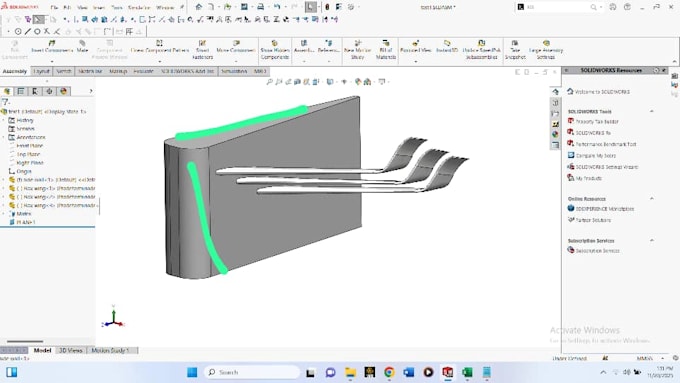Collapse the Online Resources section

tap(651, 199)
